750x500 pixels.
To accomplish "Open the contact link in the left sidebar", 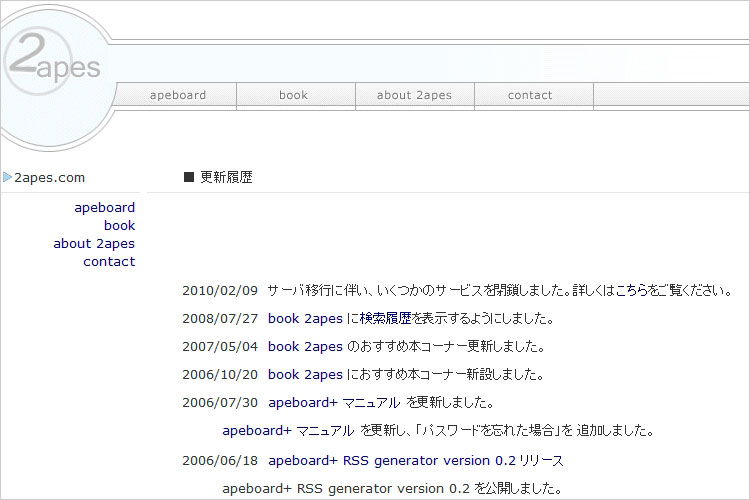I will pos(109,262).
